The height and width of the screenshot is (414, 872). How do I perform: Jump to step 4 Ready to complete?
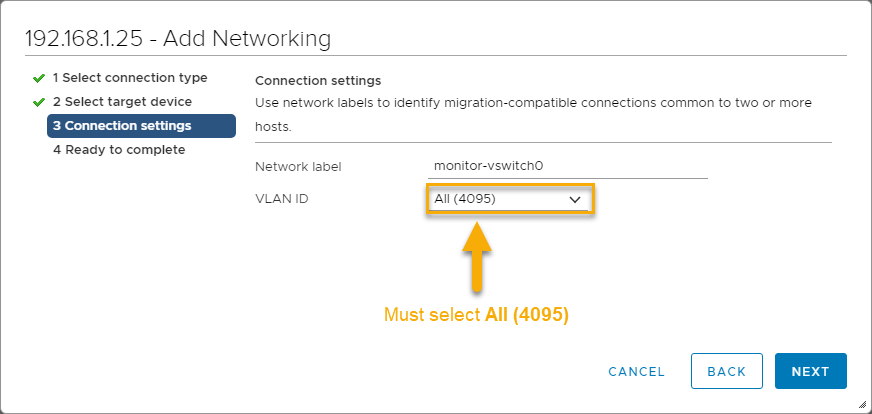(119, 150)
